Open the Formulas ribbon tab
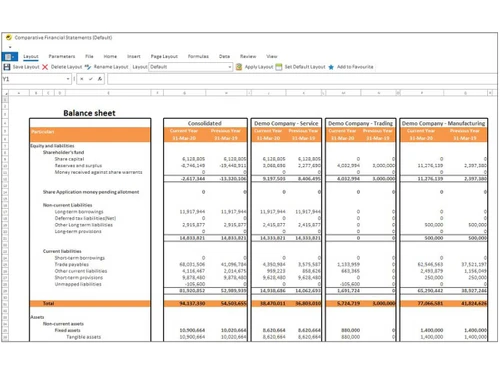Image resolution: width=500 pixels, height=375 pixels. point(198,56)
